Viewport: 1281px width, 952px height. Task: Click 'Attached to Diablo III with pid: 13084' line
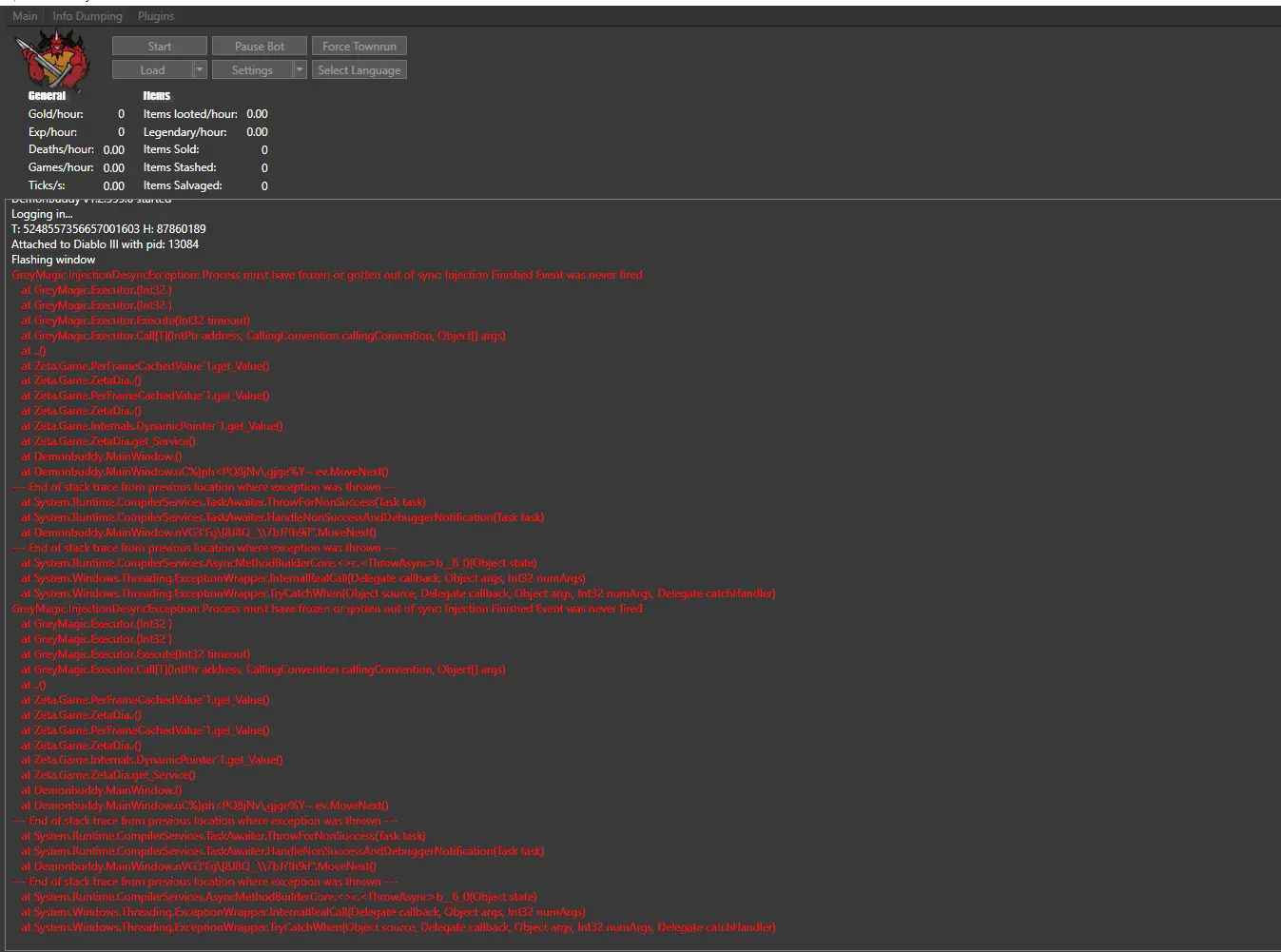105,244
